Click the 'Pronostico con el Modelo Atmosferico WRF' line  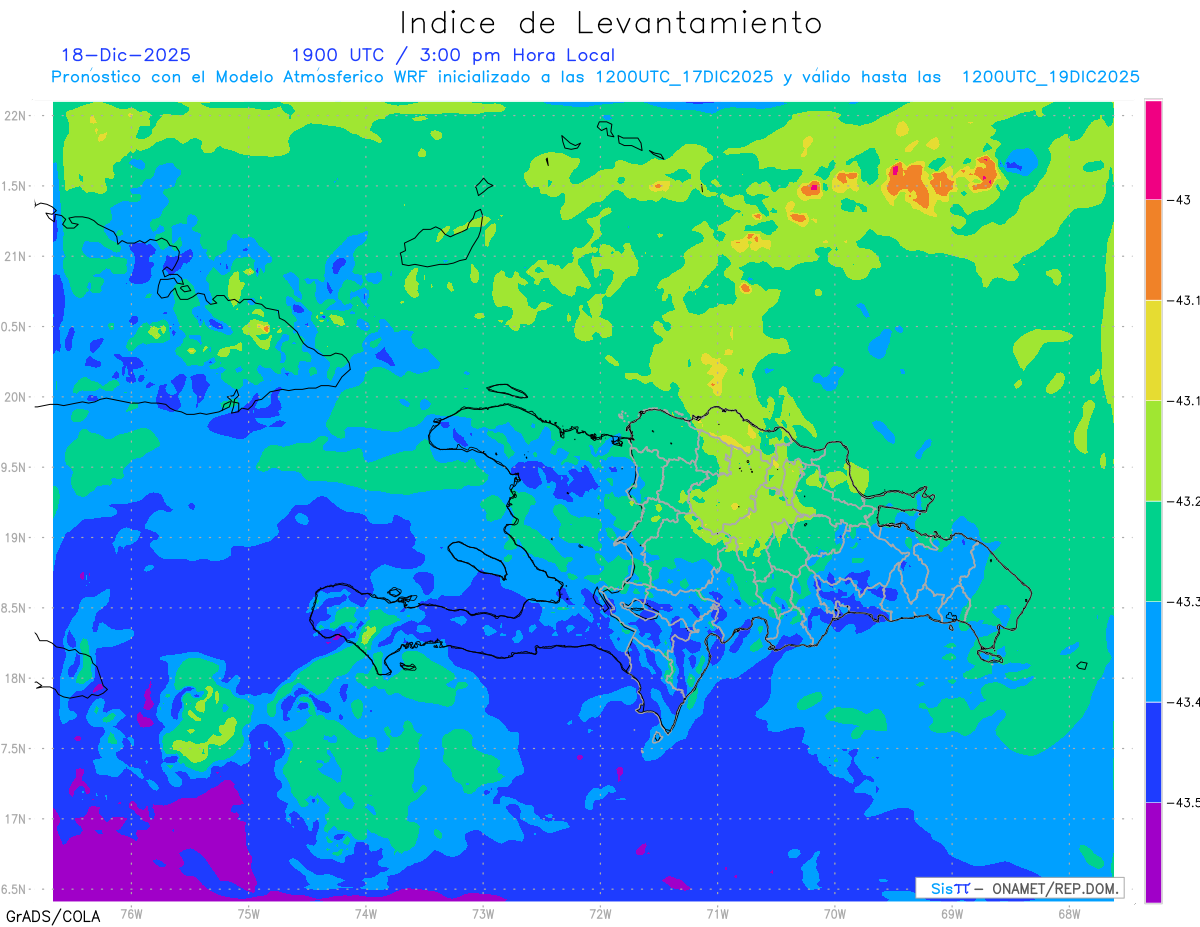click(x=595, y=76)
